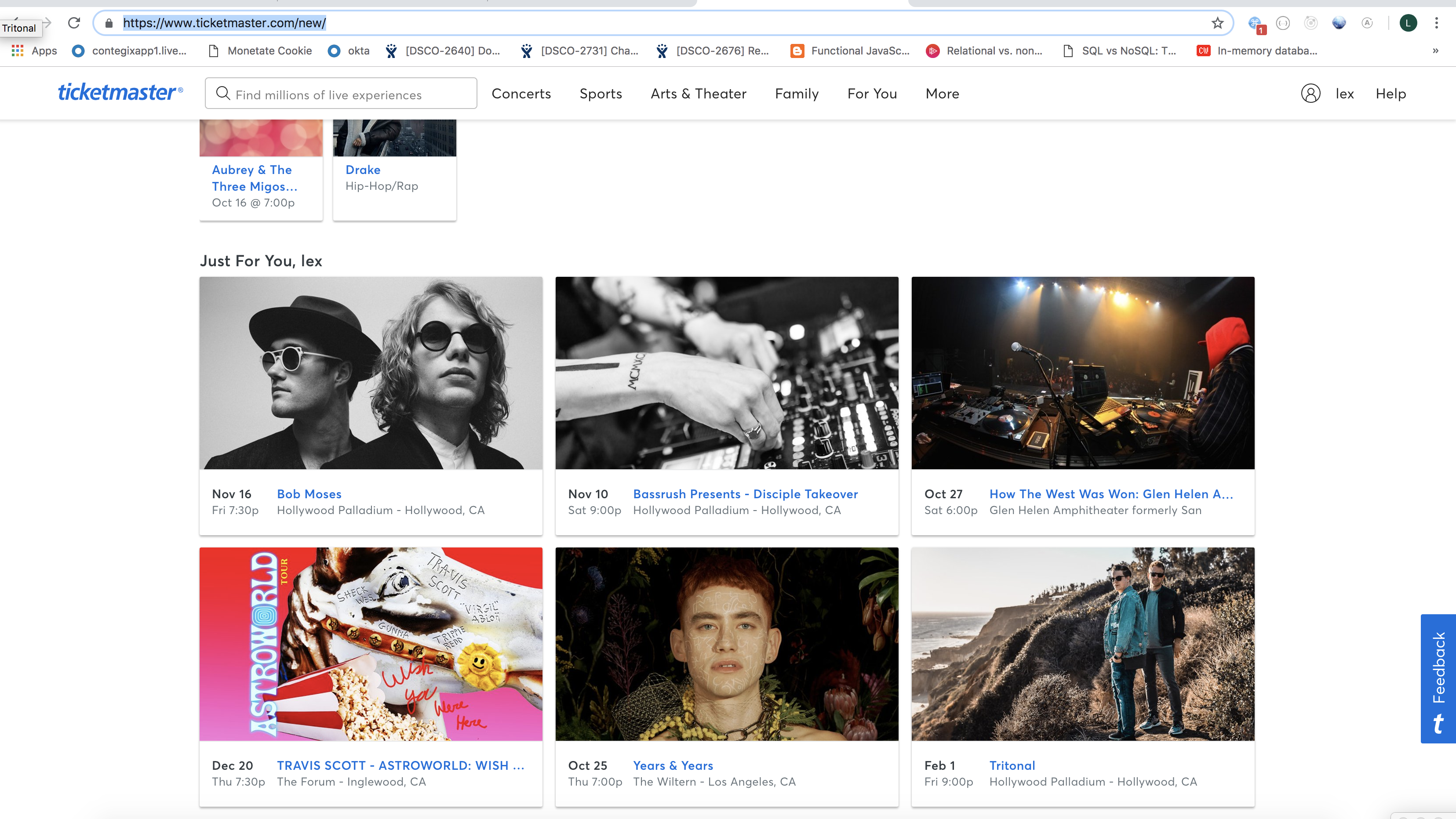Open the Concerts menu
Image resolution: width=1456 pixels, height=819 pixels.
coord(521,94)
